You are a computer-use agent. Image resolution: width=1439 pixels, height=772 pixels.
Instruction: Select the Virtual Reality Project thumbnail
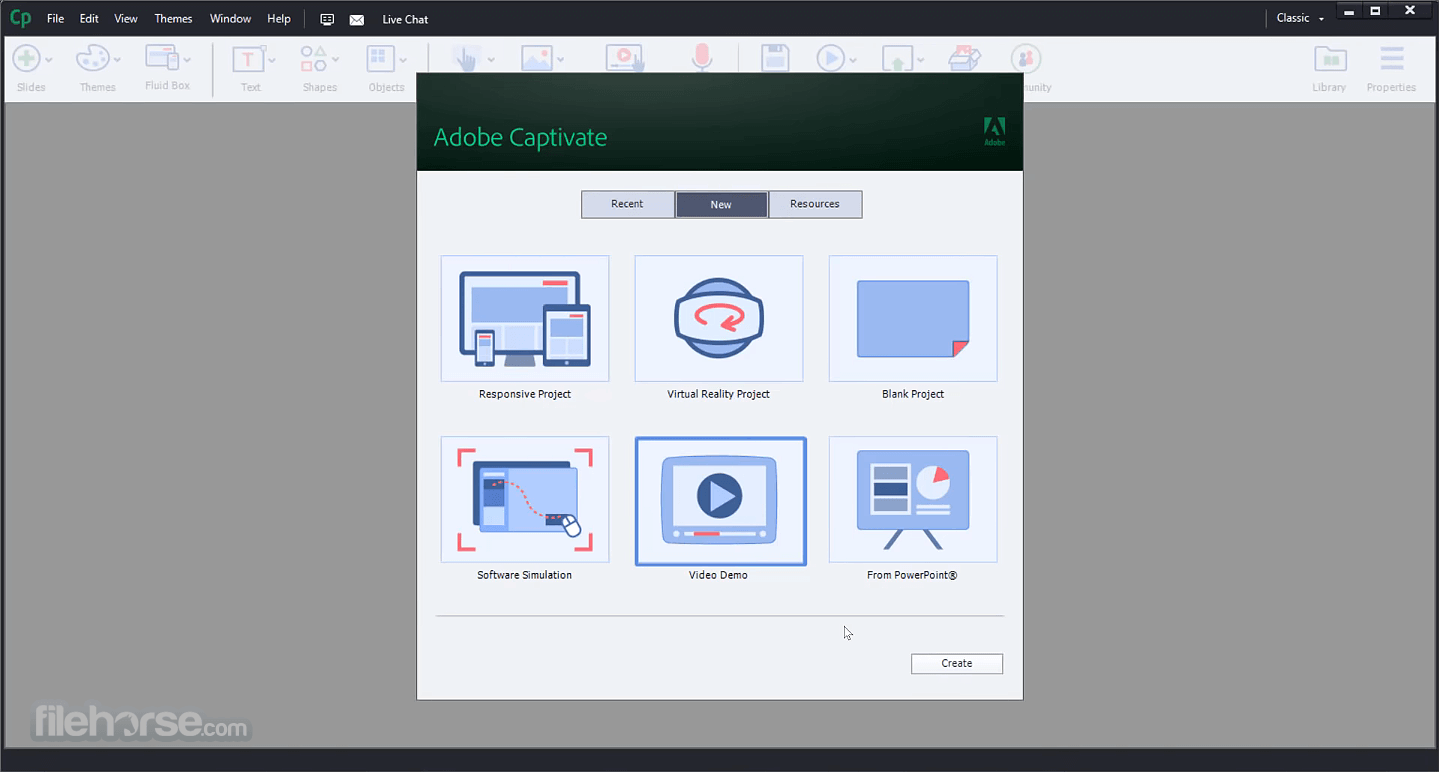[719, 318]
